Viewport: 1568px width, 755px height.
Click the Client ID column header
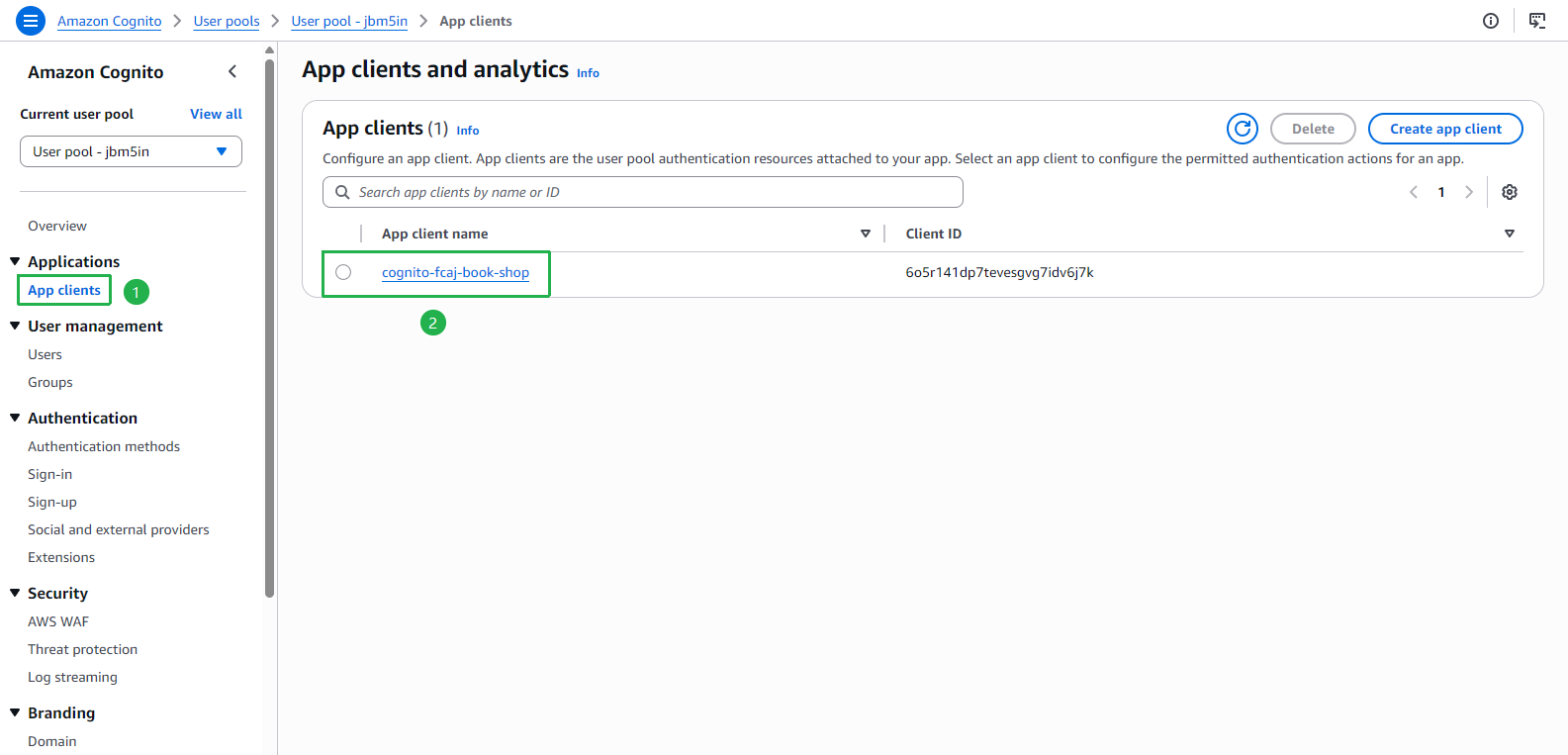934,234
